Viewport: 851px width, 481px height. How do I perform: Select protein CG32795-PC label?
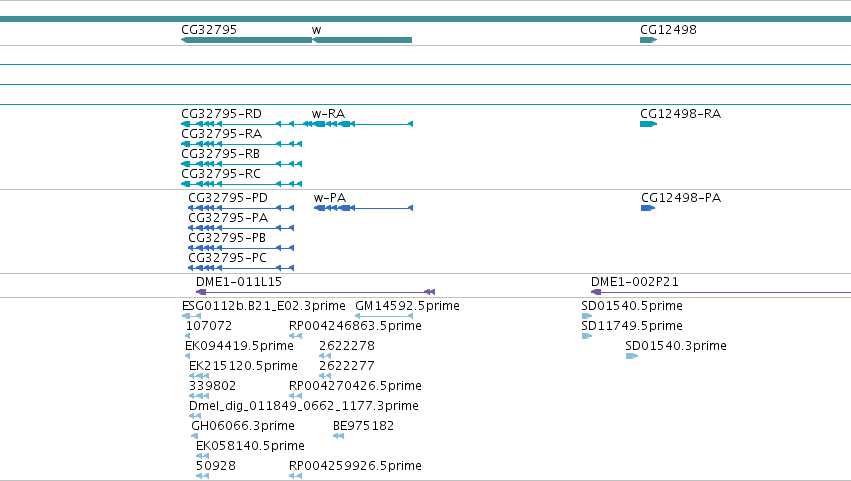coord(227,258)
